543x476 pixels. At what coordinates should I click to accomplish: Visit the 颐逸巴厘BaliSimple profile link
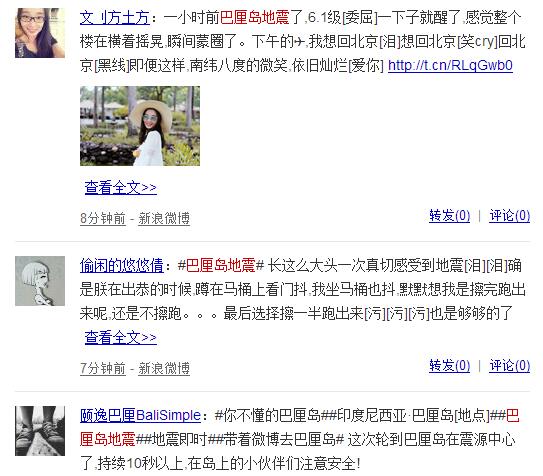coord(140,415)
